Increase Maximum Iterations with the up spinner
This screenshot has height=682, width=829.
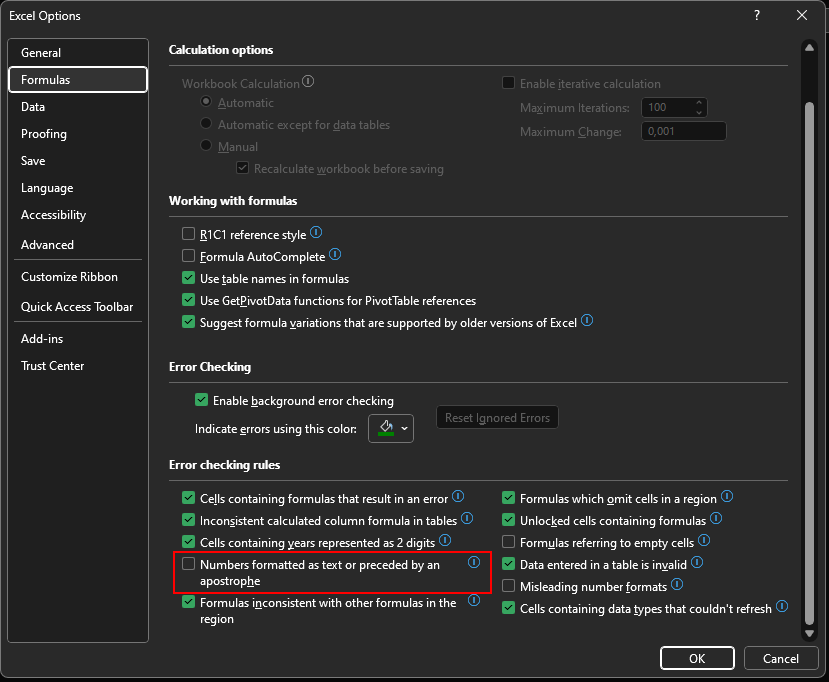tap(699, 103)
